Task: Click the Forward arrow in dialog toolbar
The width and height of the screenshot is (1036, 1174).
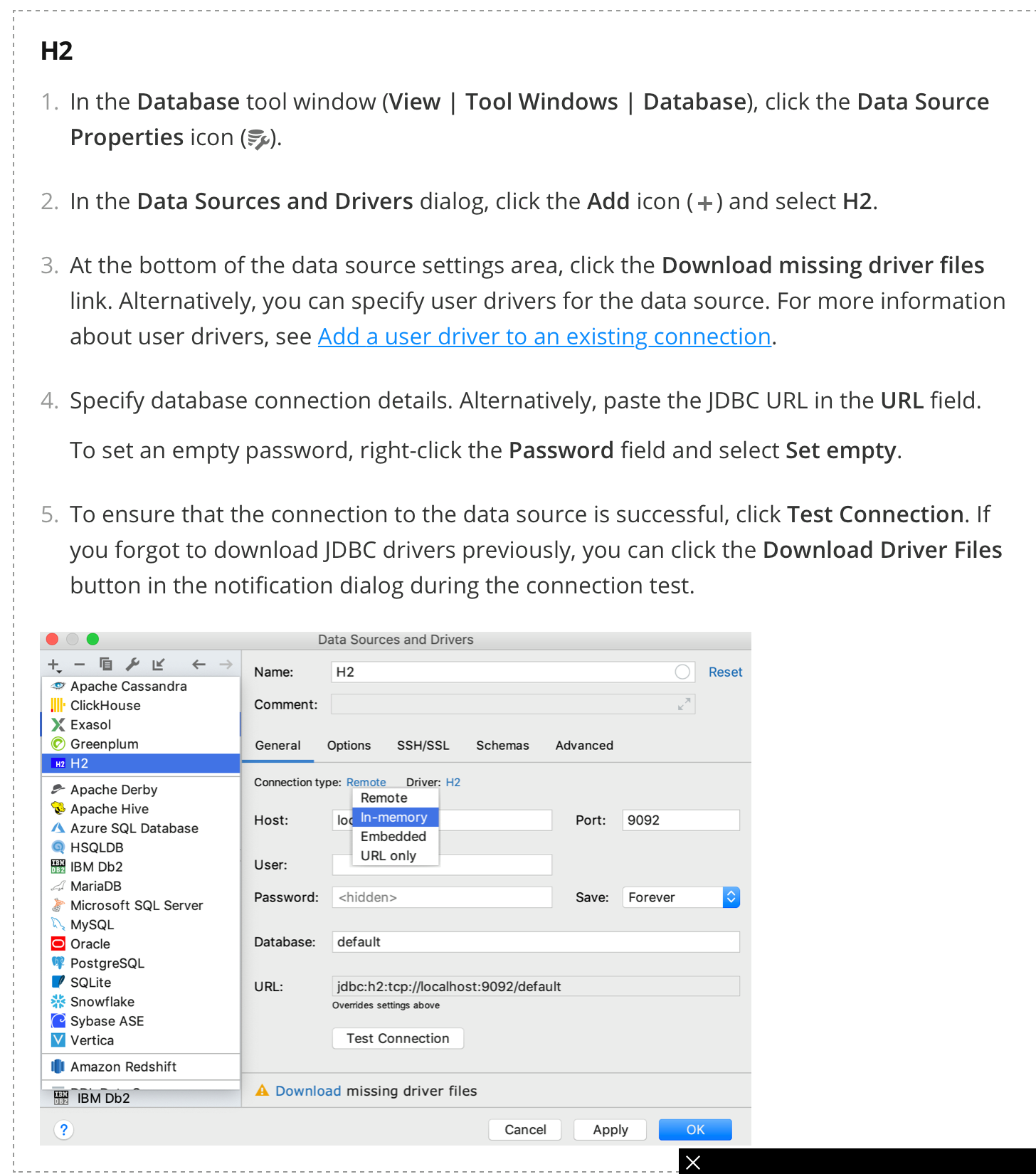Action: point(226,665)
